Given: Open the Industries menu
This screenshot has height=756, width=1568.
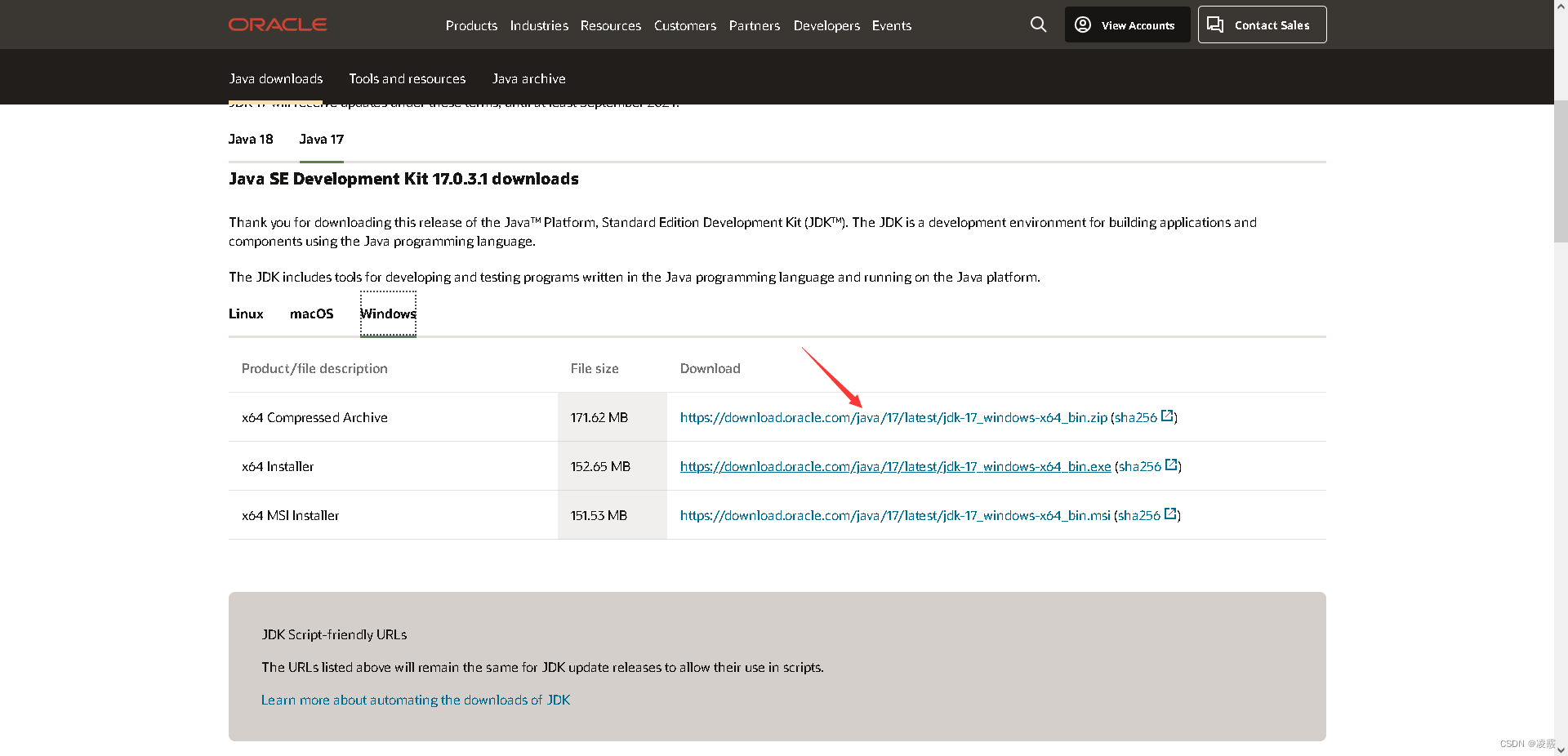Looking at the screenshot, I should click(539, 25).
